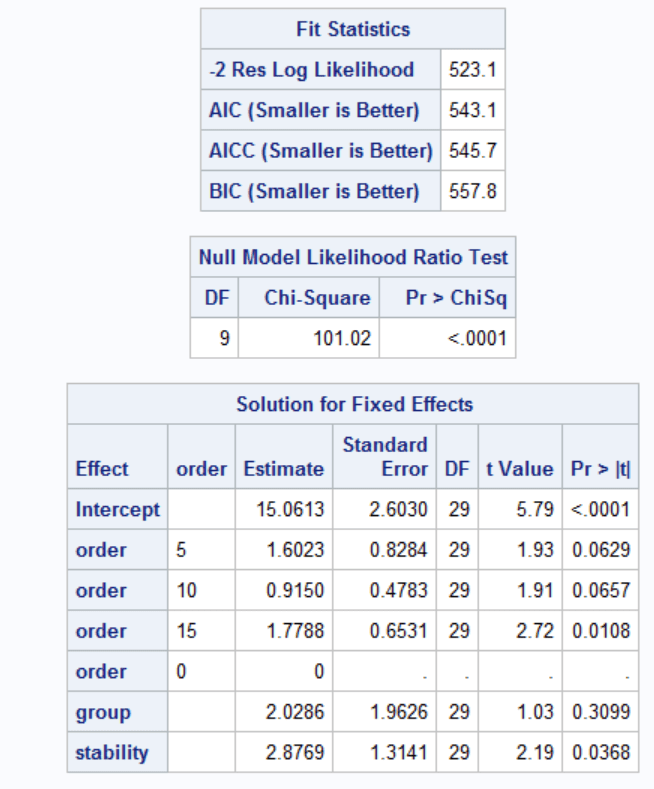The height and width of the screenshot is (789, 654).
Task: Click the BIC (Smaller is Better) label
Action: [314, 191]
